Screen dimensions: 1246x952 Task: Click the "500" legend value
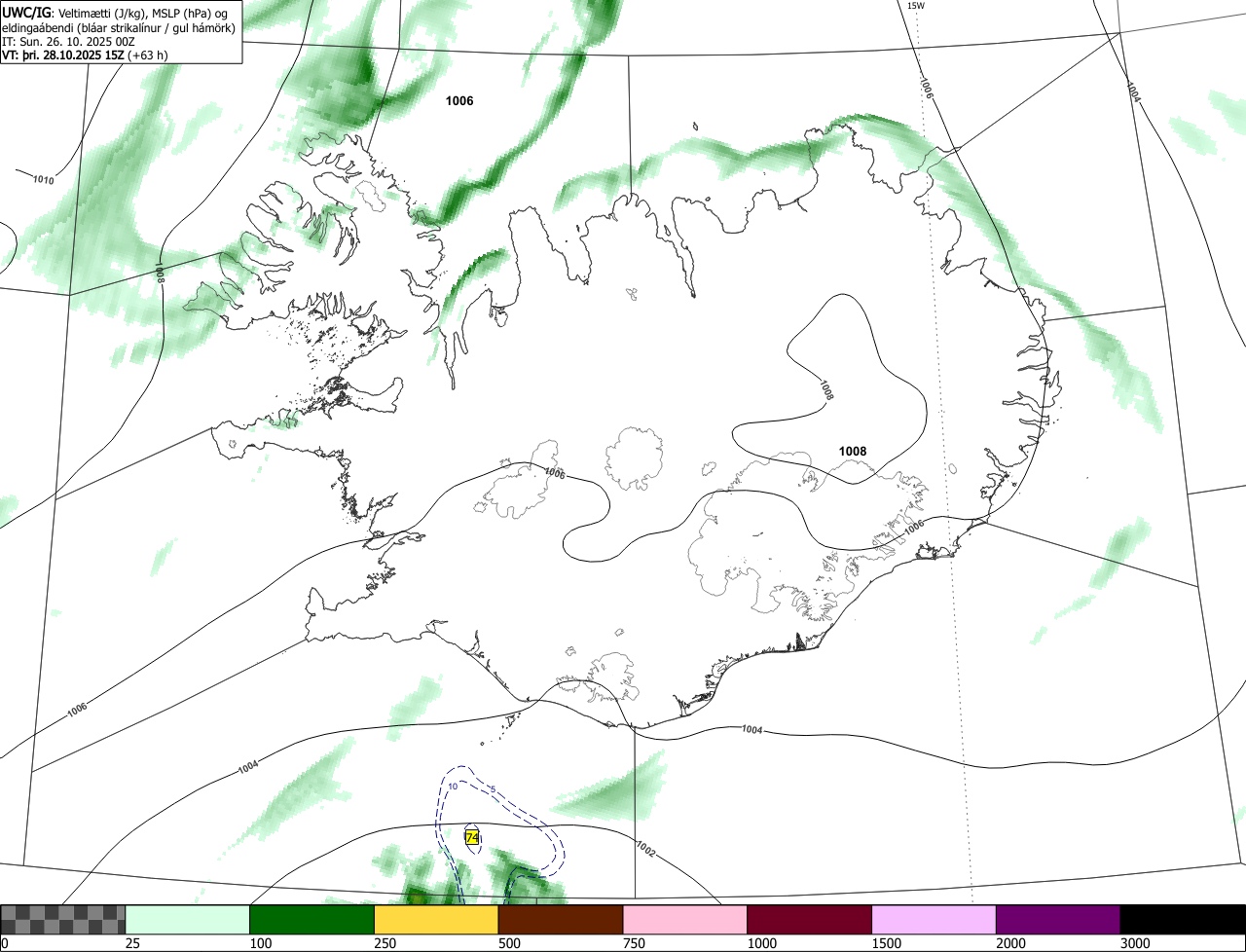click(x=508, y=944)
